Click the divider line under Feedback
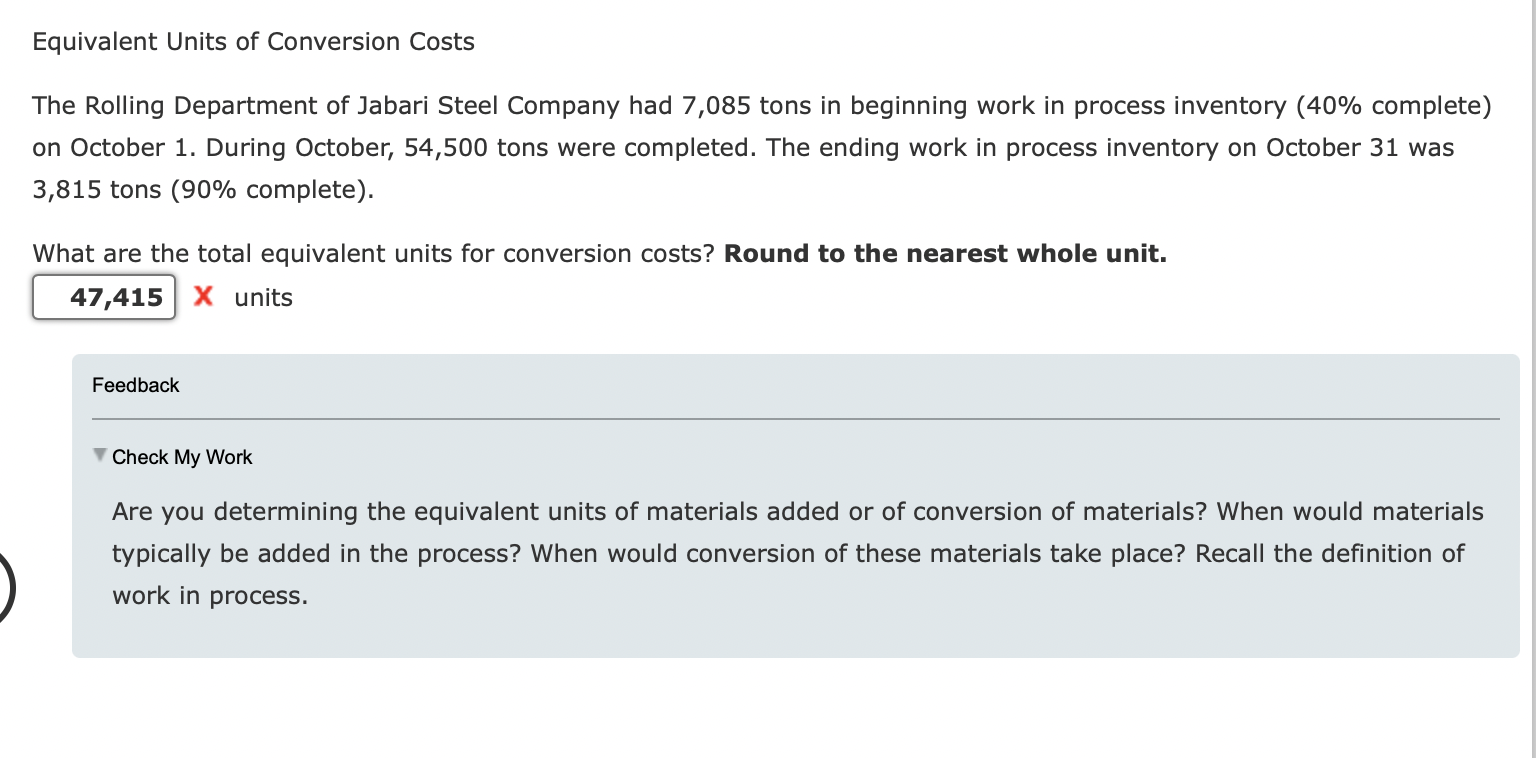The height and width of the screenshot is (758, 1536). click(x=795, y=418)
